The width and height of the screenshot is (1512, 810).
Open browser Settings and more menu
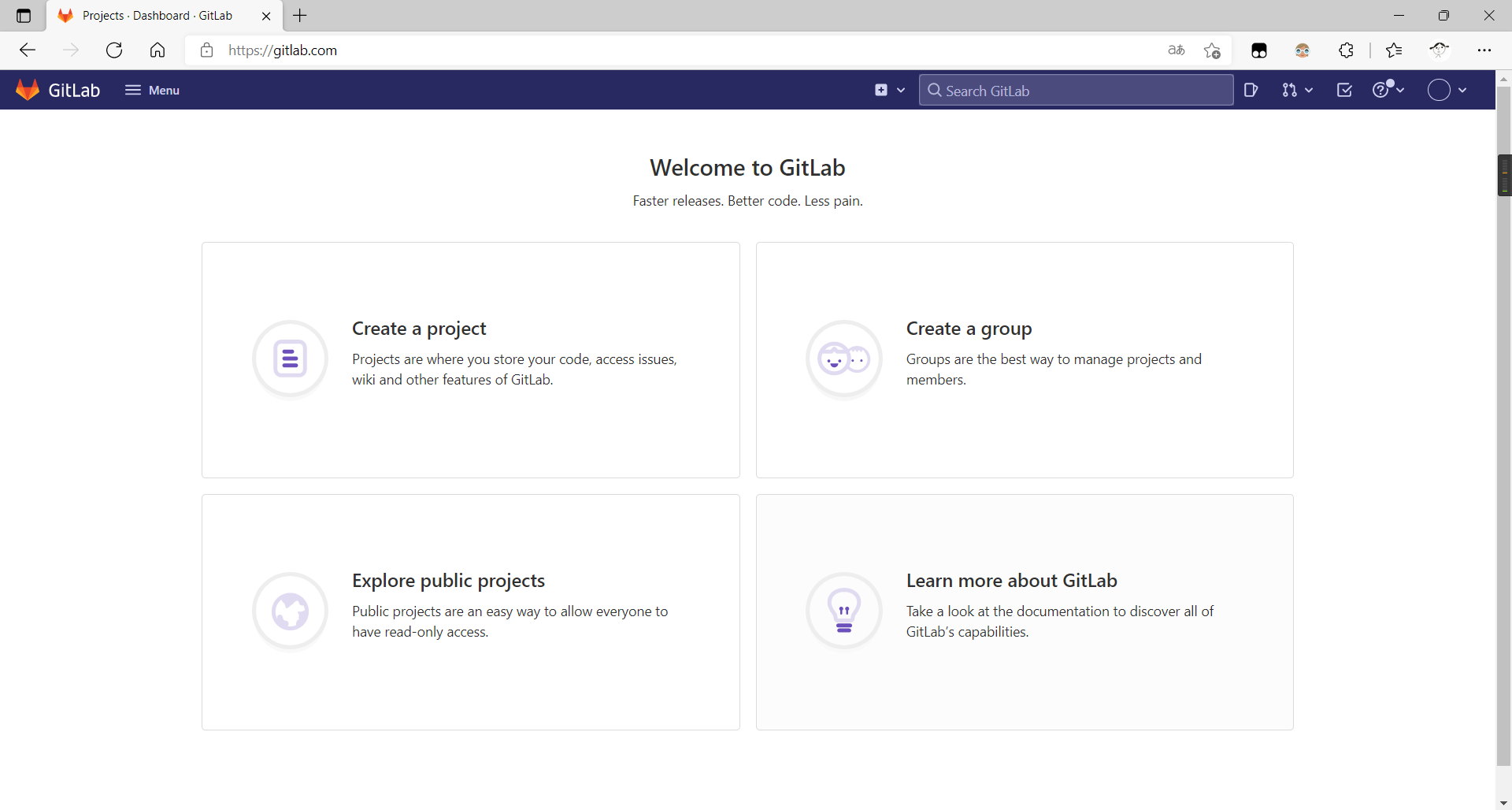[x=1484, y=50]
